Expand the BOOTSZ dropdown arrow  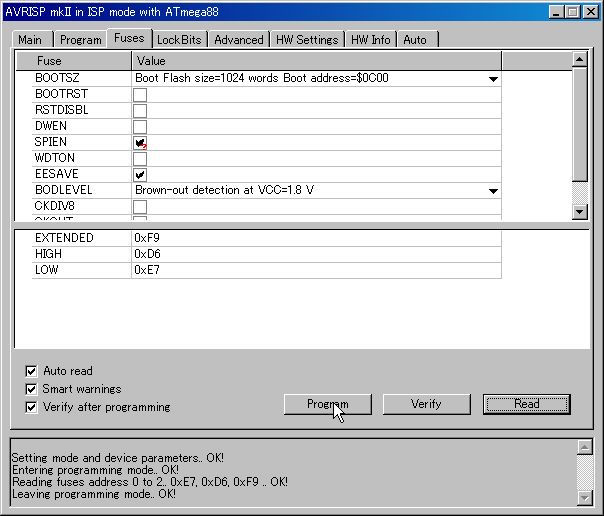493,79
